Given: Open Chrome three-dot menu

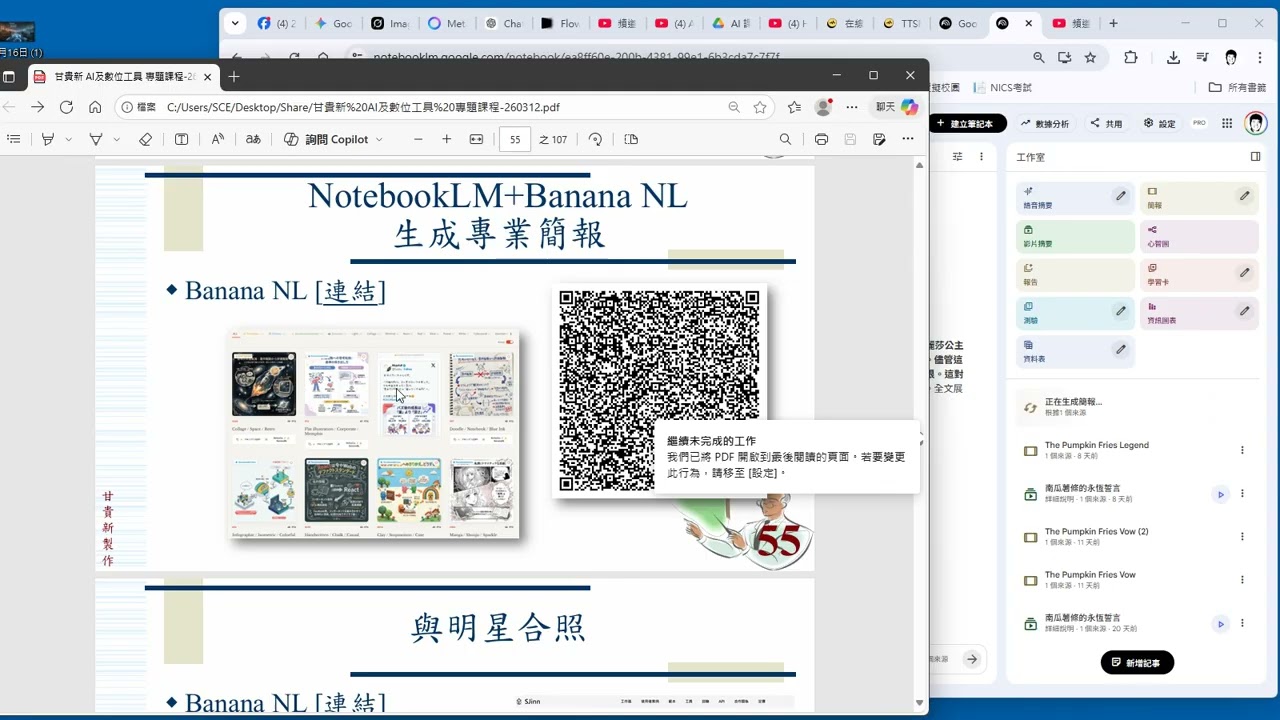Looking at the screenshot, I should click(x=1261, y=57).
